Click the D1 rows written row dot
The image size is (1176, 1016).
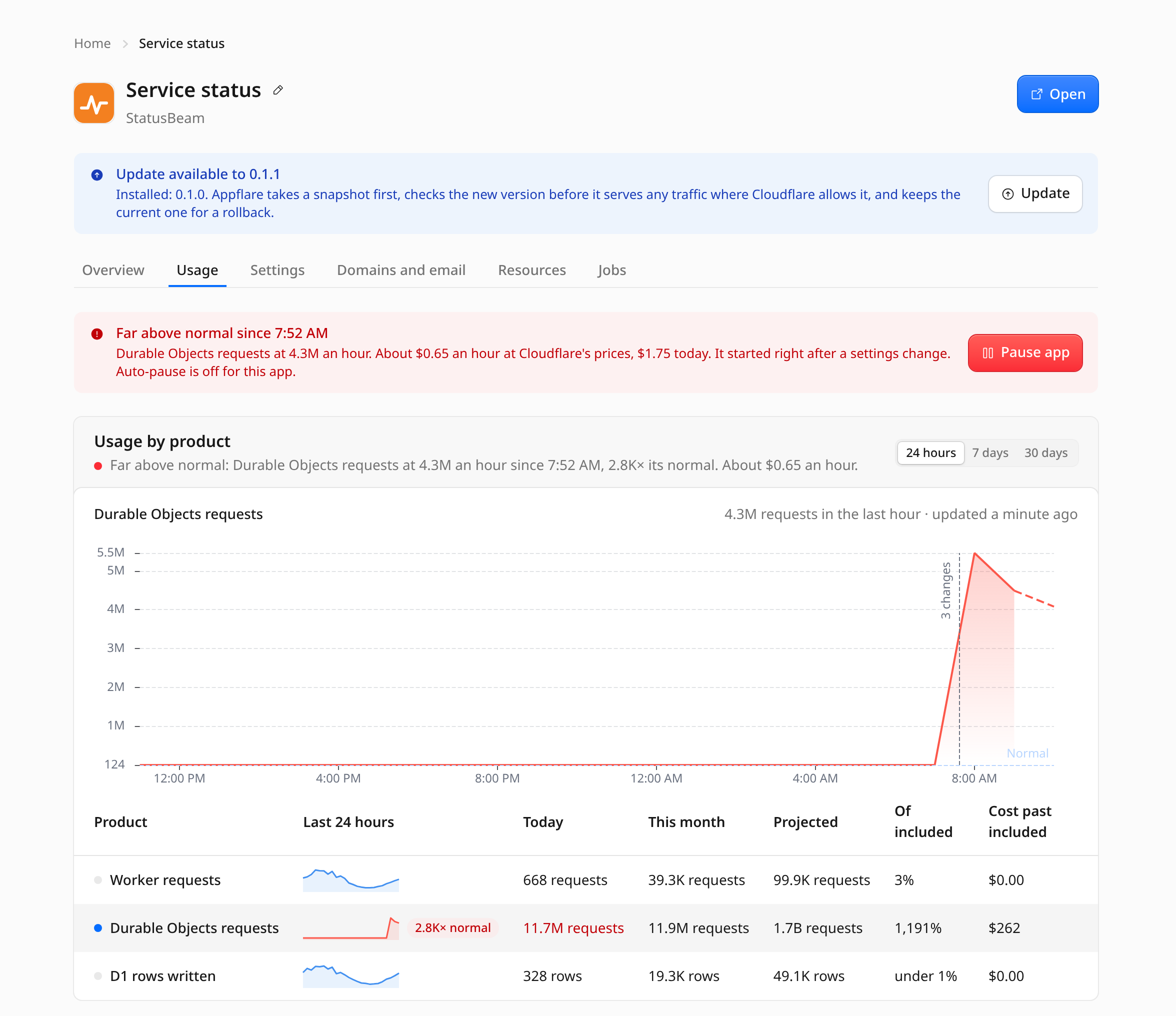[98, 976]
